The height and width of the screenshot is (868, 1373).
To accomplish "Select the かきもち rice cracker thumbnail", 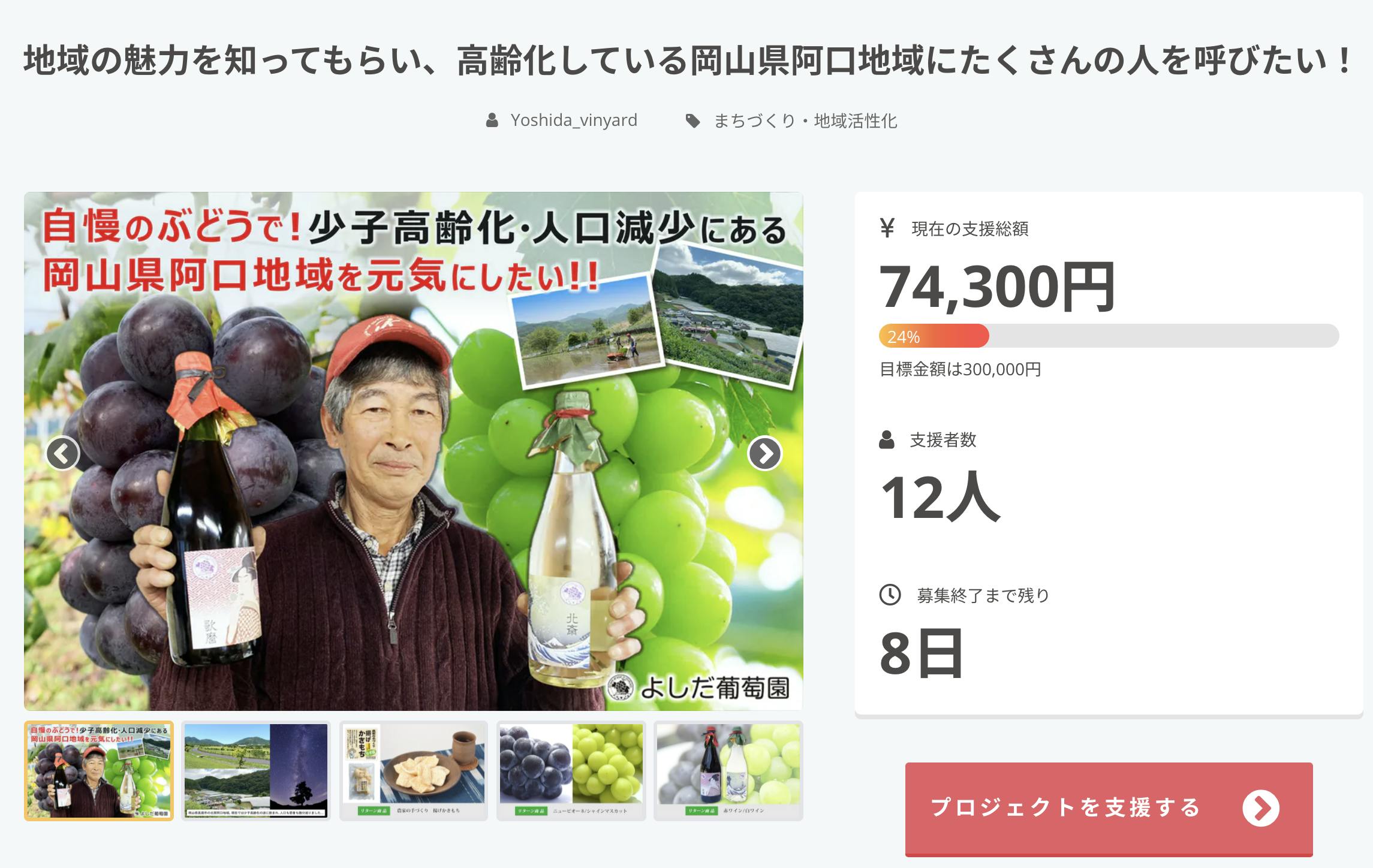I will pyautogui.click(x=414, y=771).
